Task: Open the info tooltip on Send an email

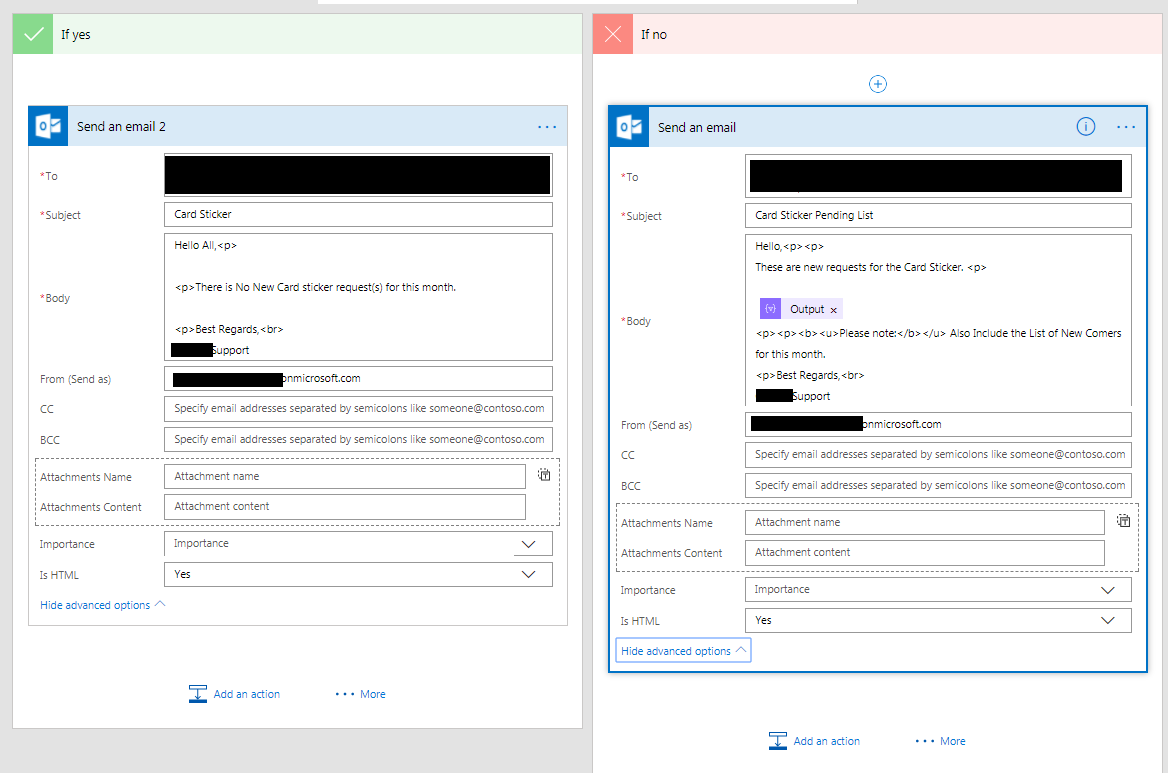Action: 1085,126
